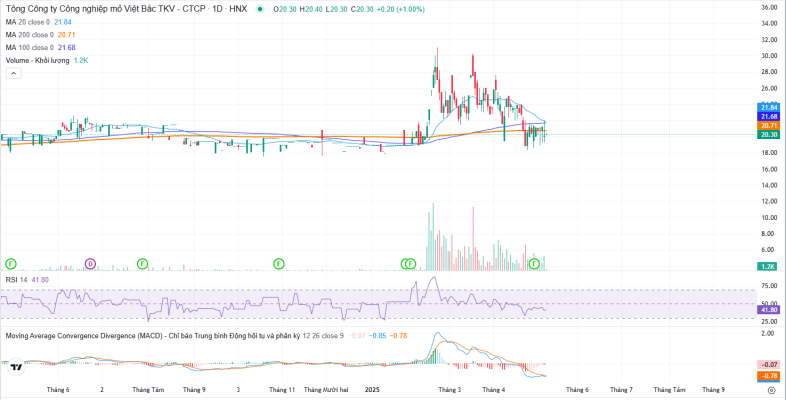This screenshot has height=400, width=786.
Task: Click the F event marker above Tháng Tám 2024
Action: pos(143,263)
